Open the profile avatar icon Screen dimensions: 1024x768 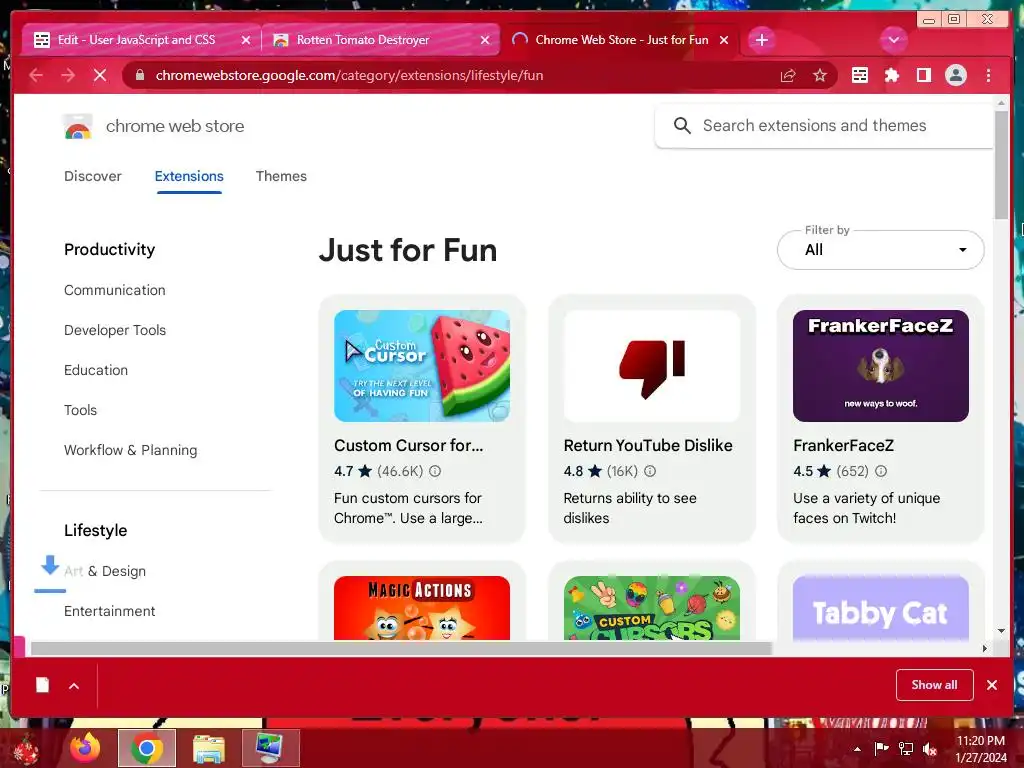click(955, 75)
